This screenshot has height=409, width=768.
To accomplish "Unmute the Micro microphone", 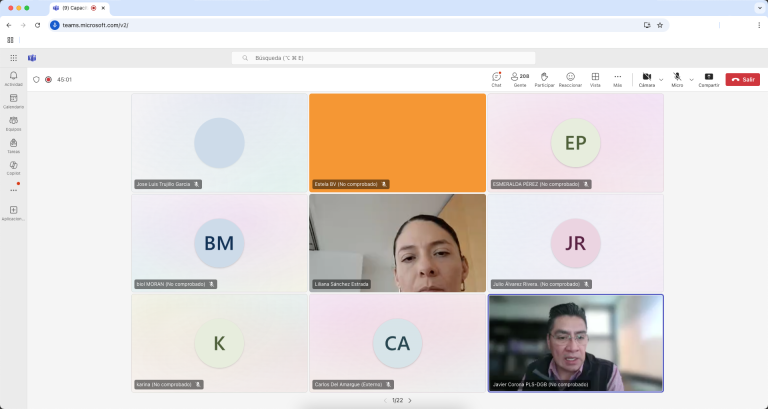I will (x=676, y=78).
